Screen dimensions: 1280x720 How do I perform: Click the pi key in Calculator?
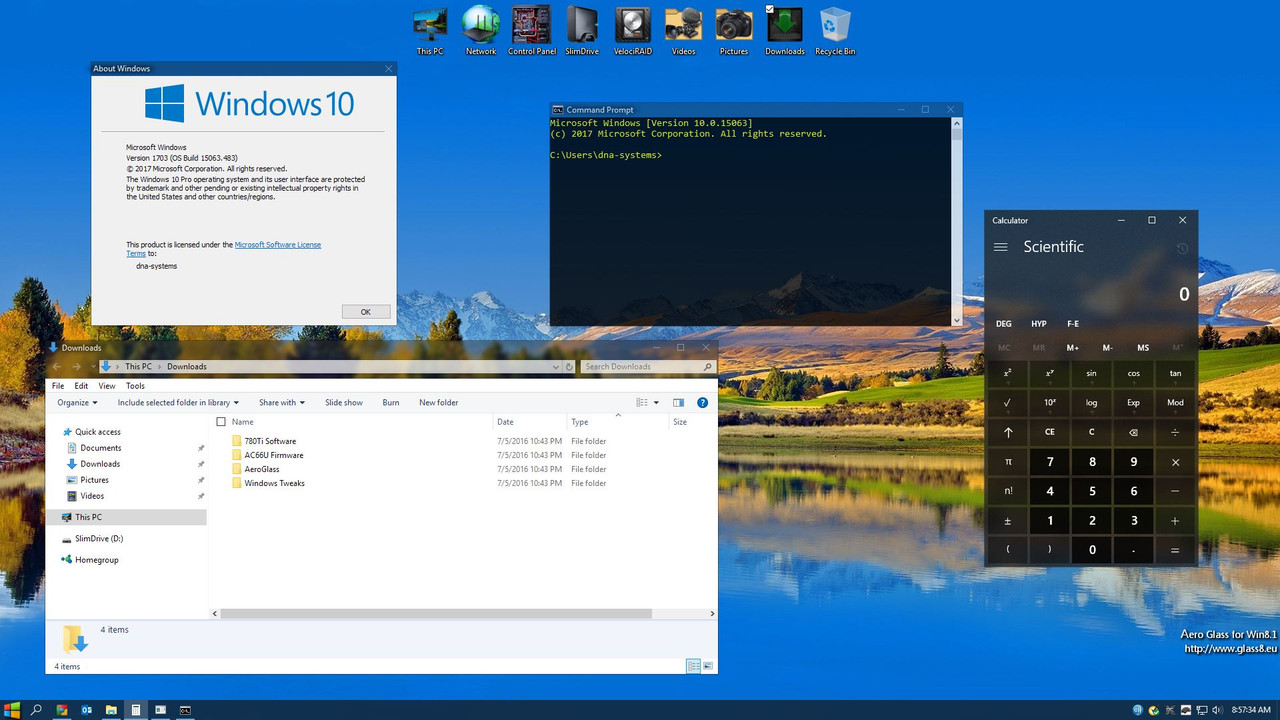tap(1008, 462)
